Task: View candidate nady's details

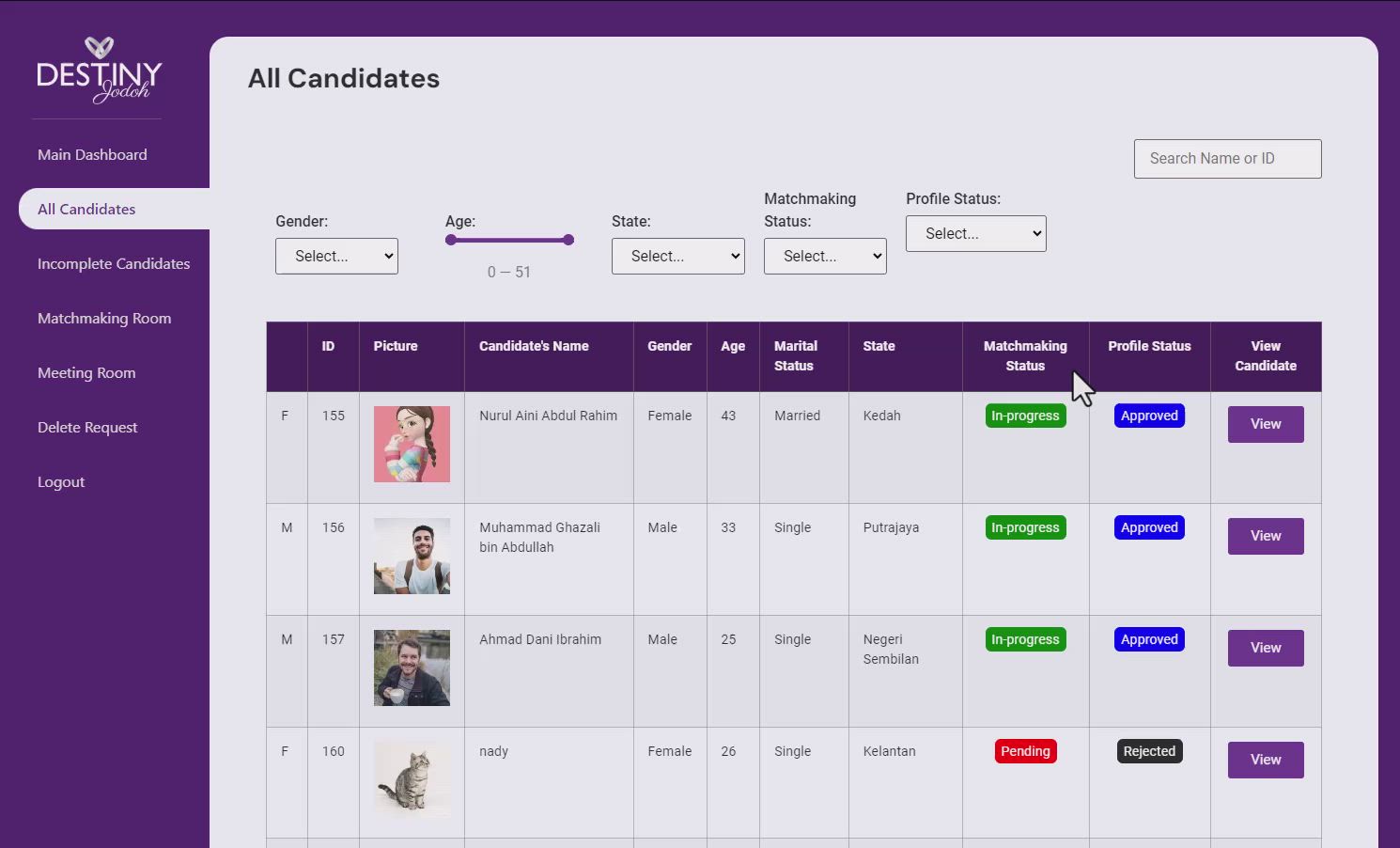Action: point(1265,760)
